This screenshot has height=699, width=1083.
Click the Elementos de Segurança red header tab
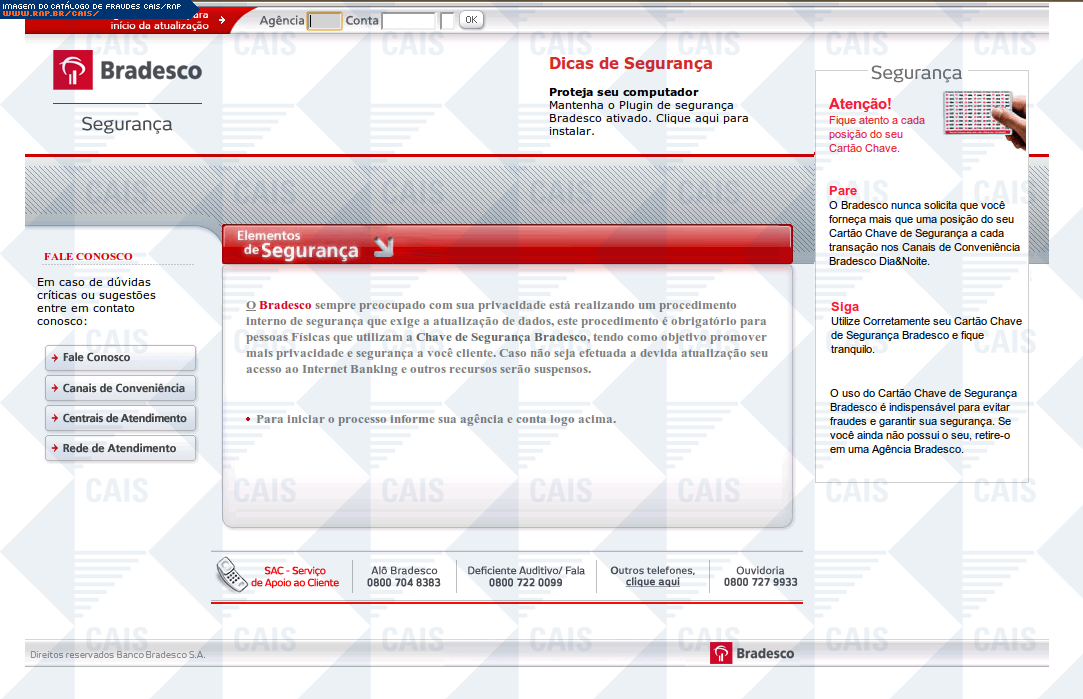[x=506, y=244]
